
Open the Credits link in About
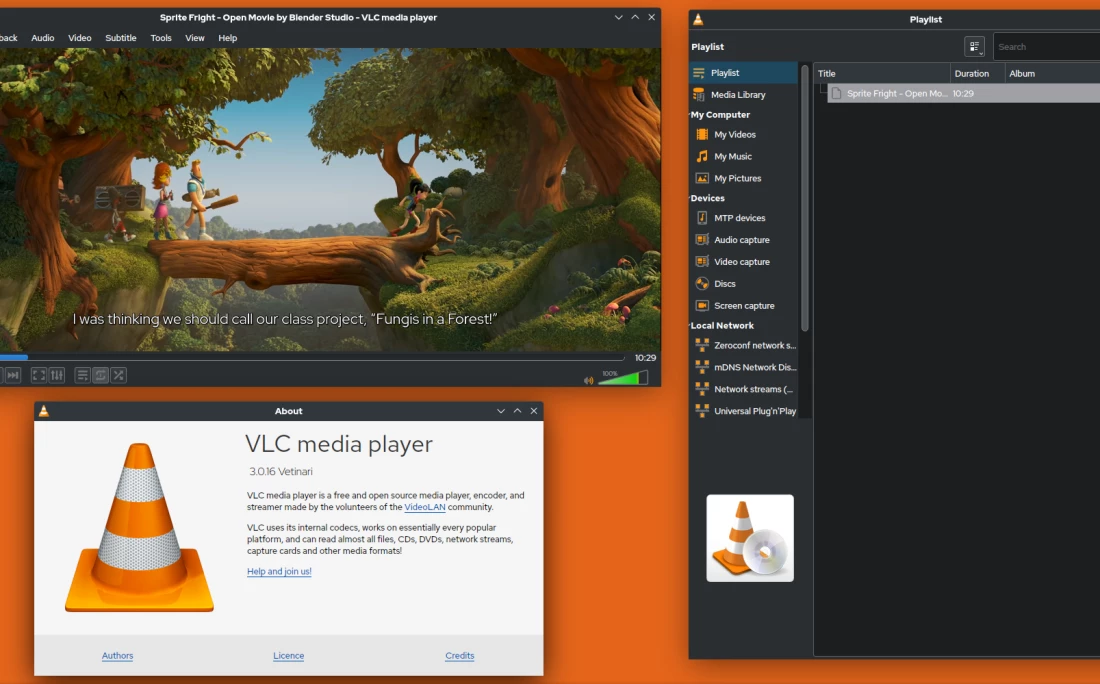click(460, 656)
